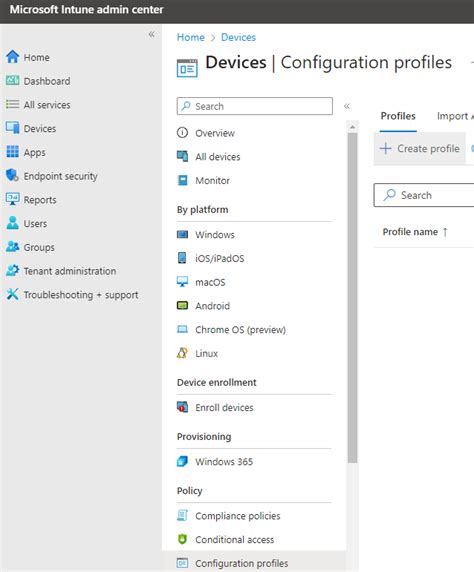Click the Configuration profiles menu icon

pos(182,563)
